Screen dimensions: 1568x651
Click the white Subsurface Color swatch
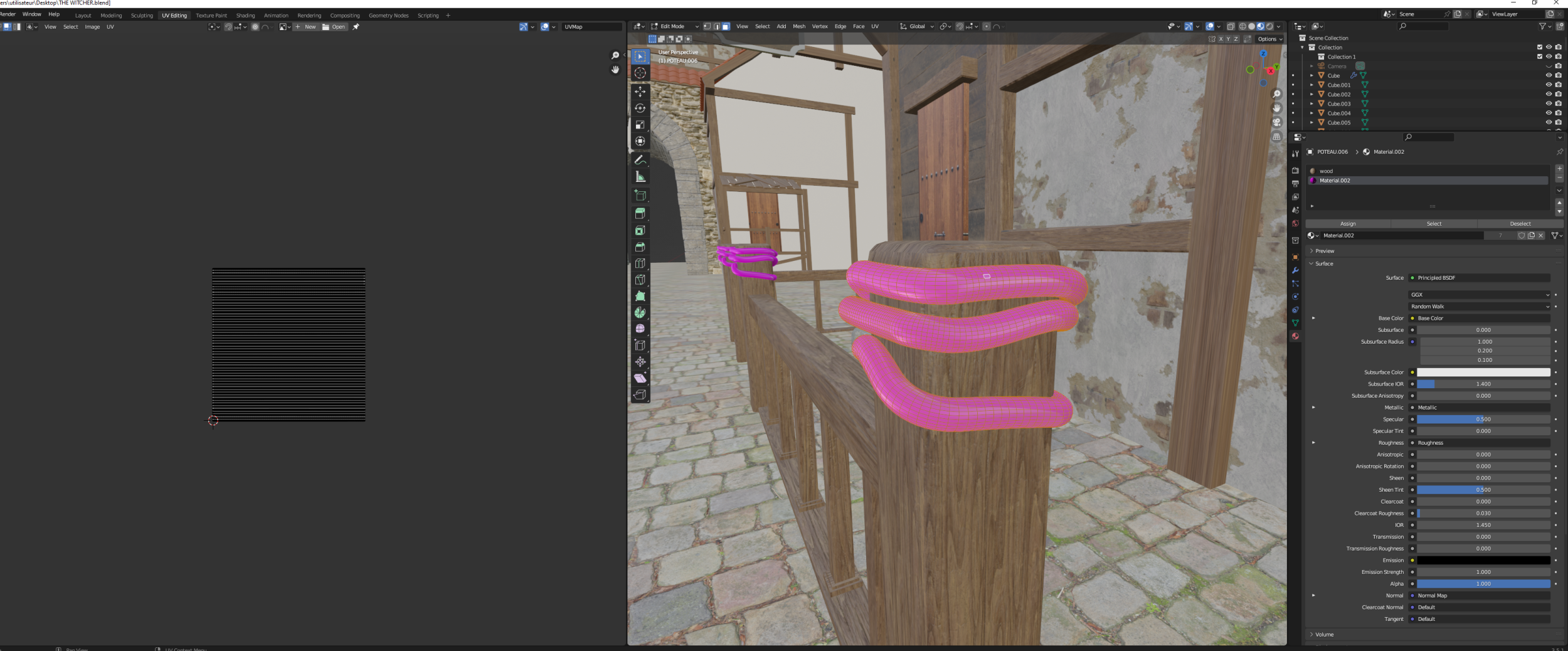(1483, 373)
